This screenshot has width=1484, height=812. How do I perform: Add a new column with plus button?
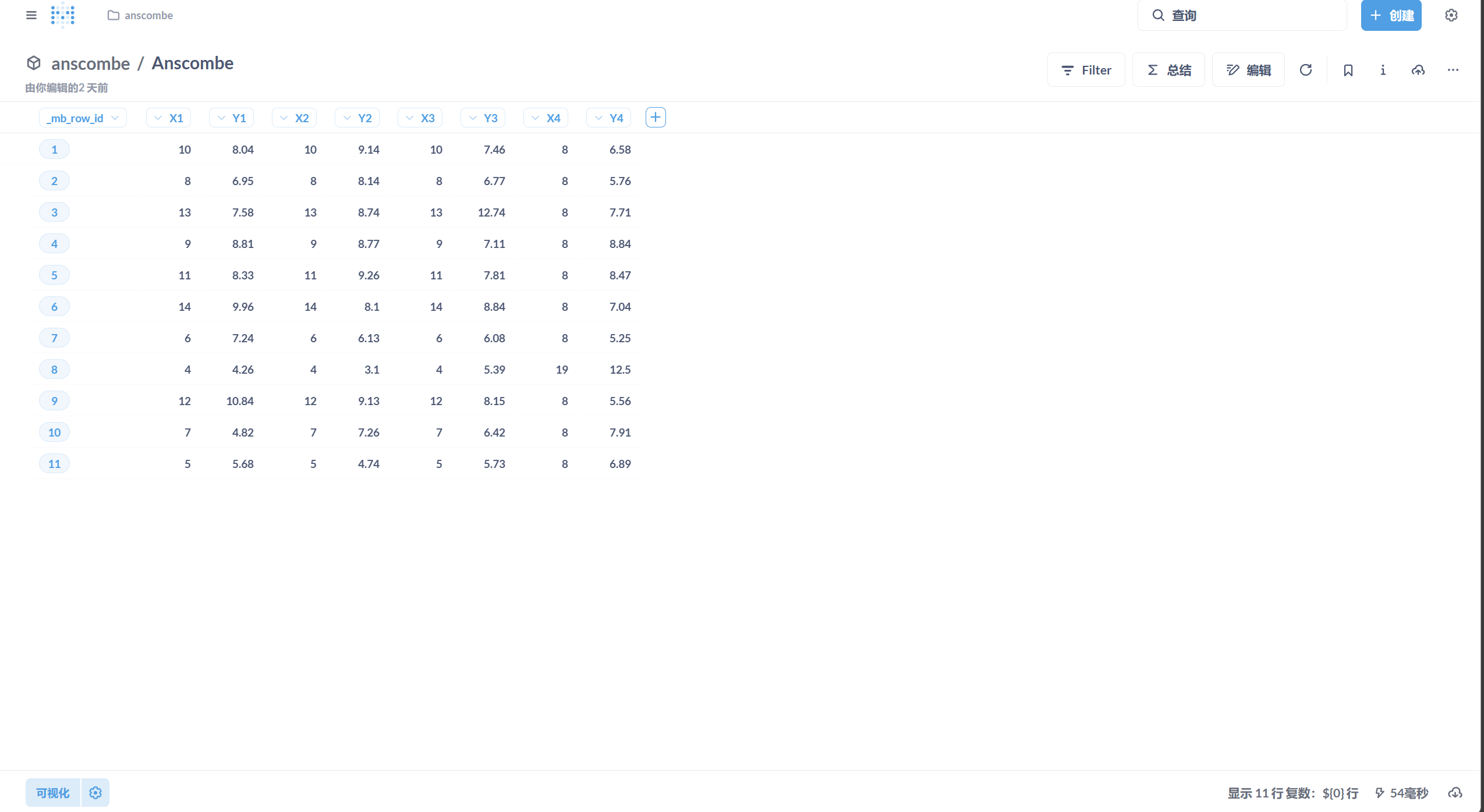(656, 118)
